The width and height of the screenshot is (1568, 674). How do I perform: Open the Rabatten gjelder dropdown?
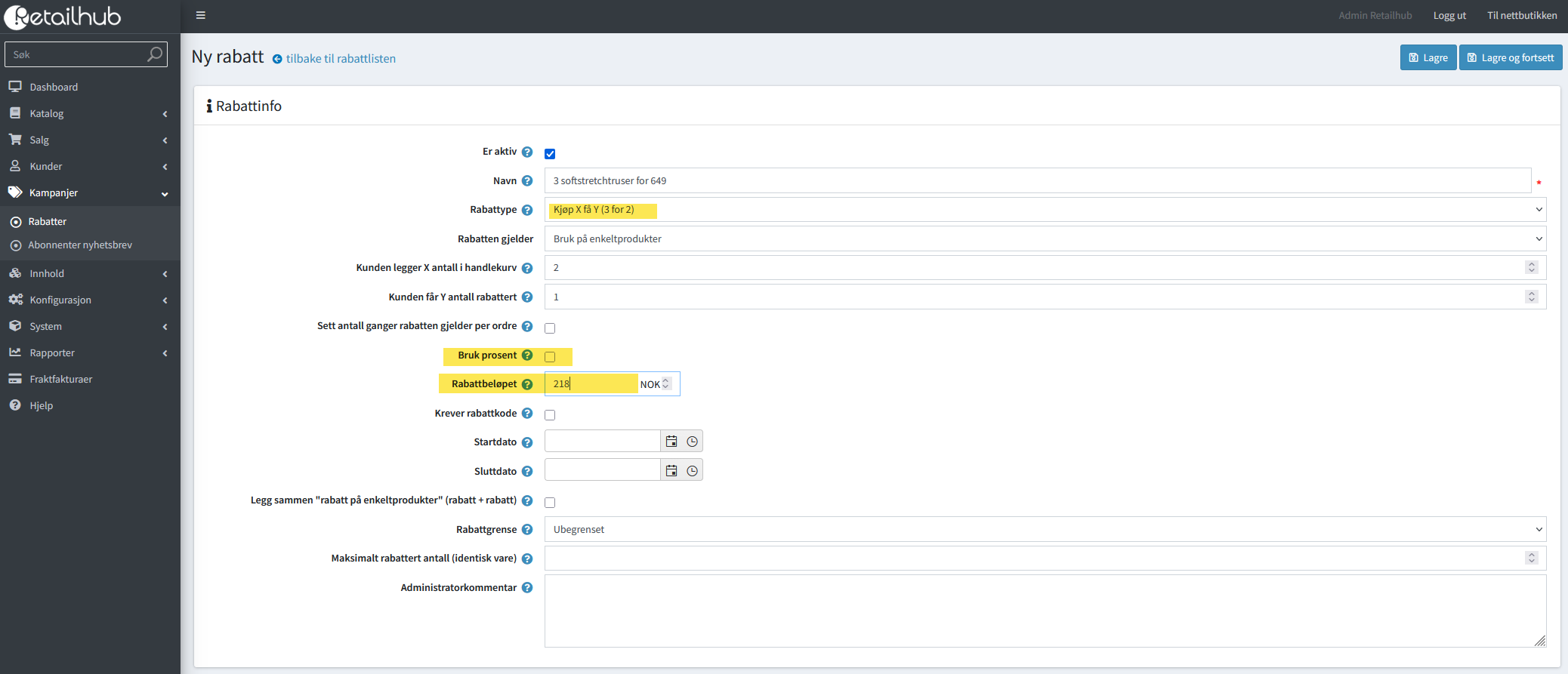(x=1045, y=239)
